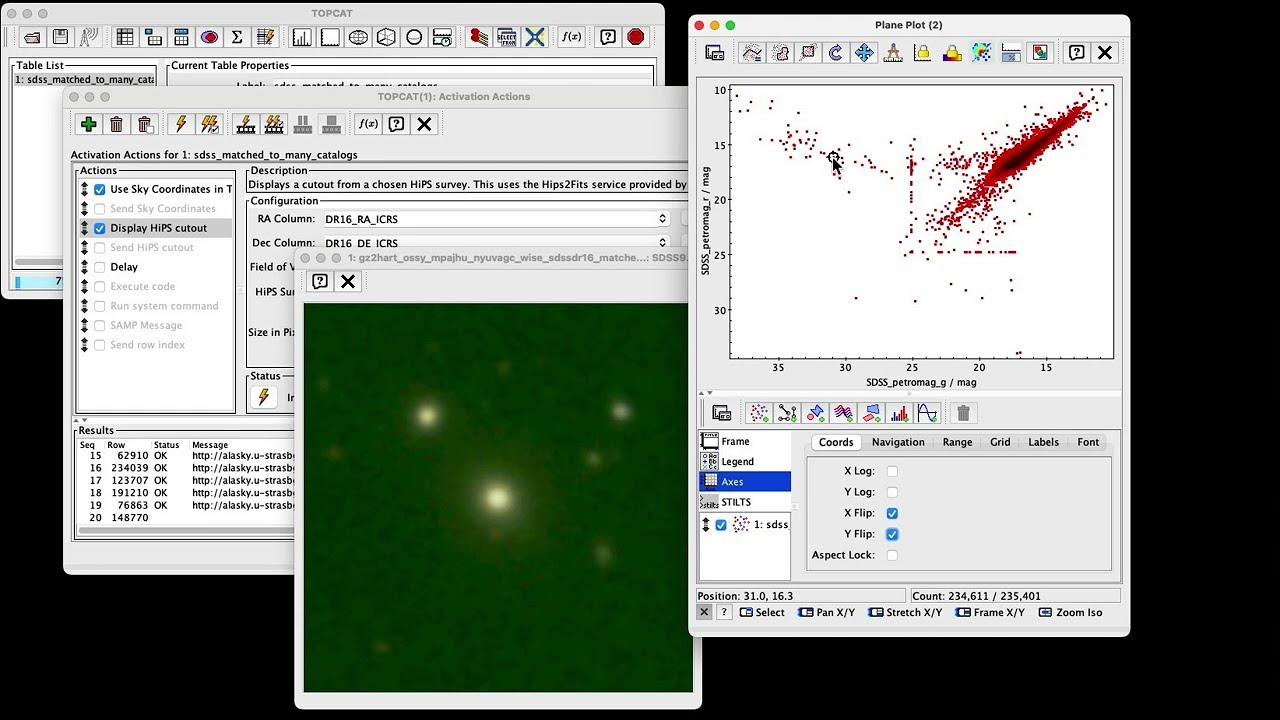This screenshot has height=720, width=1280.
Task: Click help icon in HiPS cutout image window
Action: click(x=320, y=282)
